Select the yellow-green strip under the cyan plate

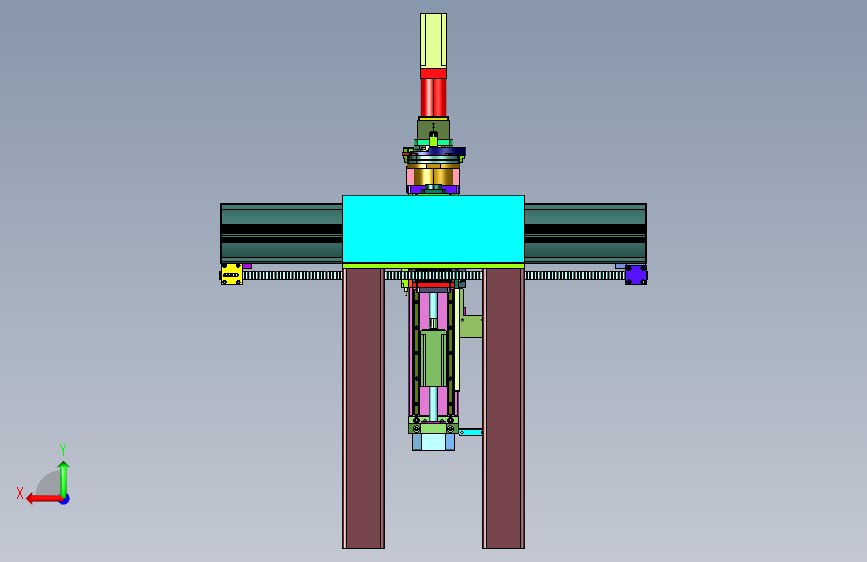pos(433,266)
